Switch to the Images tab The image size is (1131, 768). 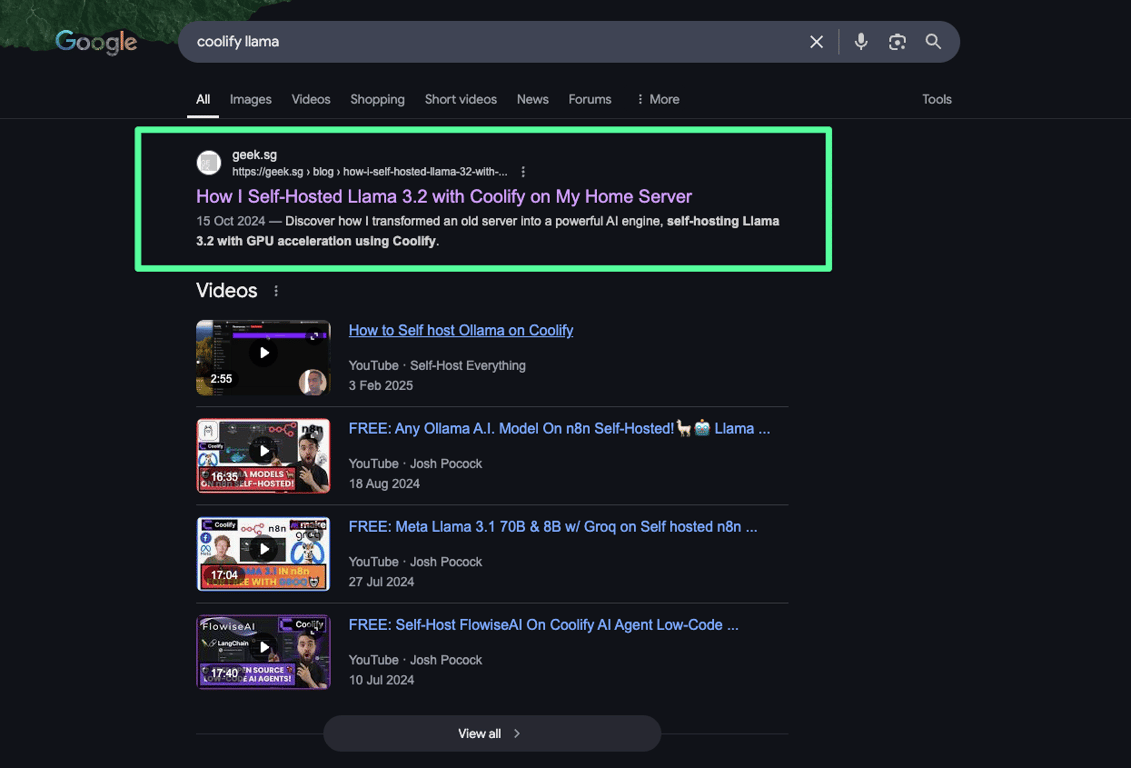(250, 100)
